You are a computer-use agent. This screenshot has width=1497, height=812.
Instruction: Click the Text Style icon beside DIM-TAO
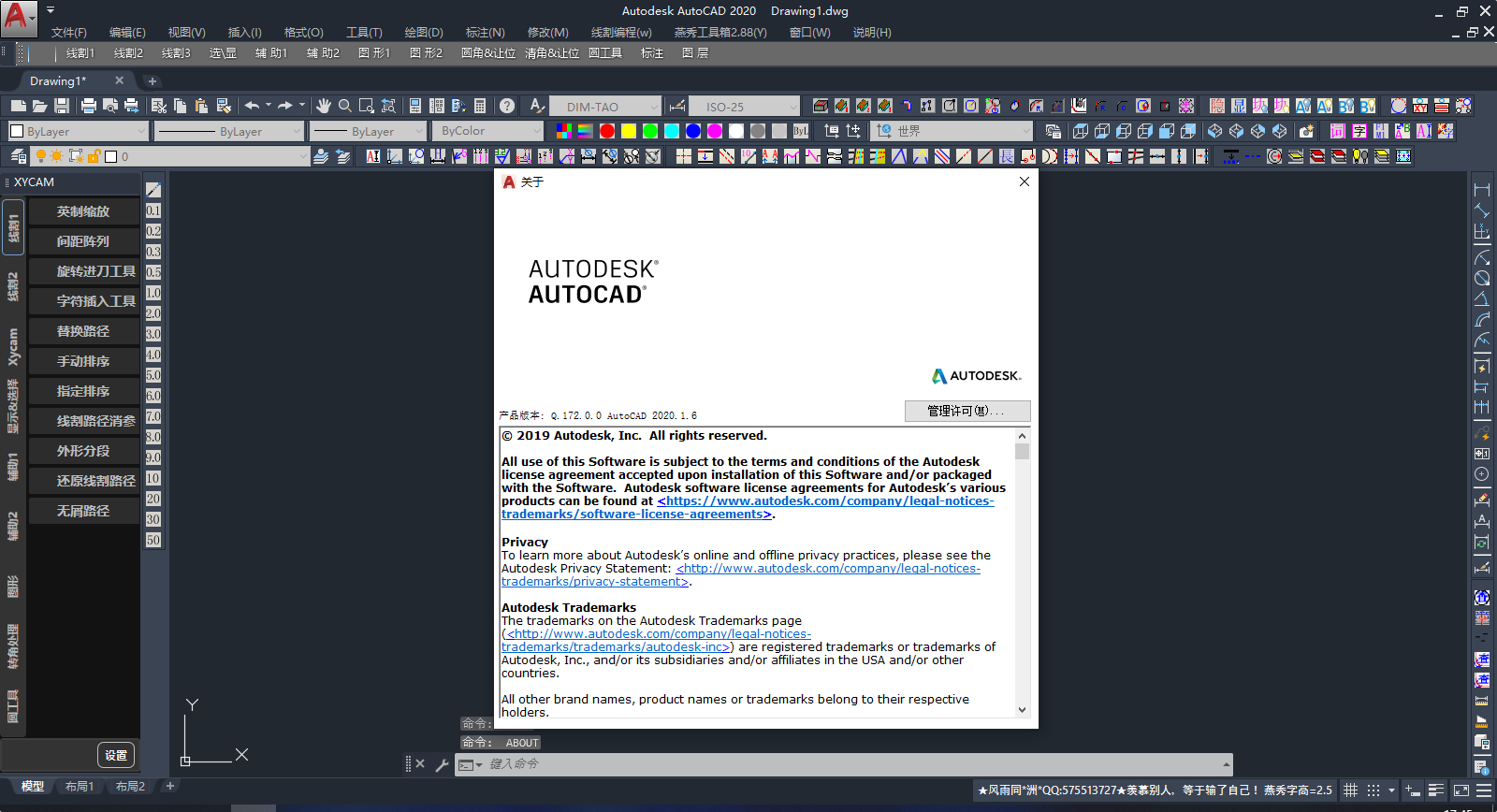536,106
